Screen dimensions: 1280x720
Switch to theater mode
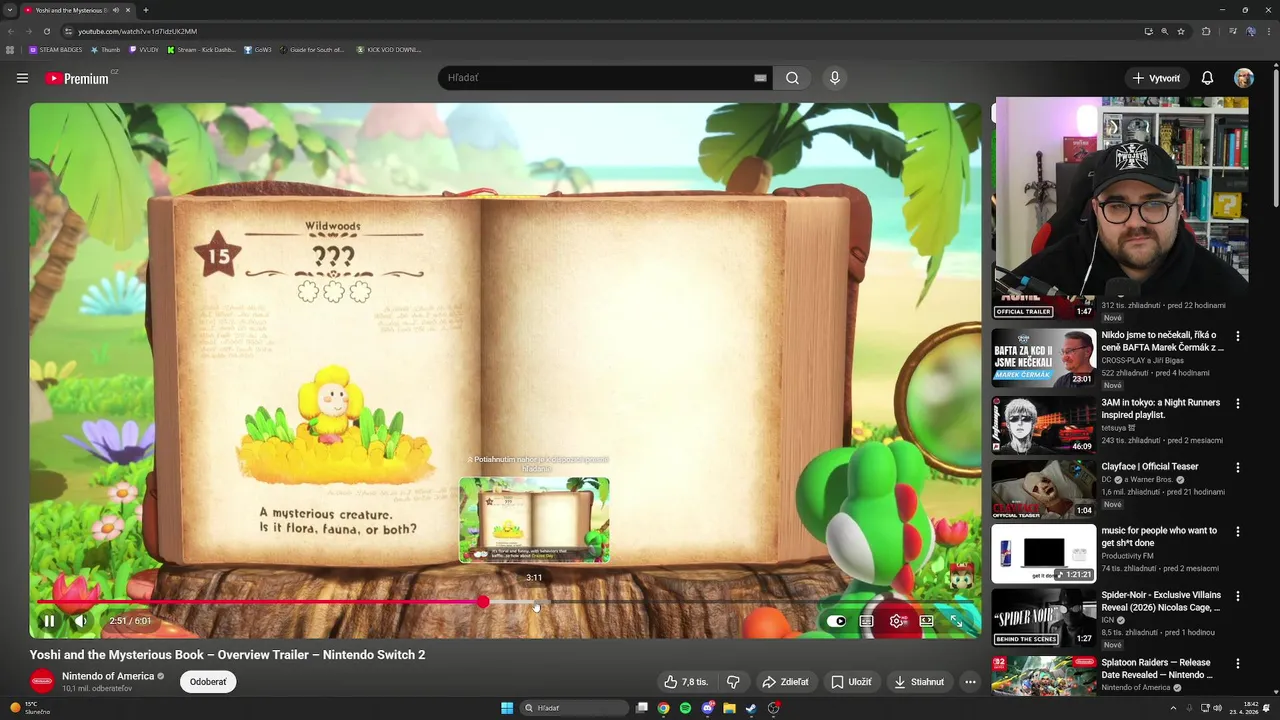click(927, 621)
